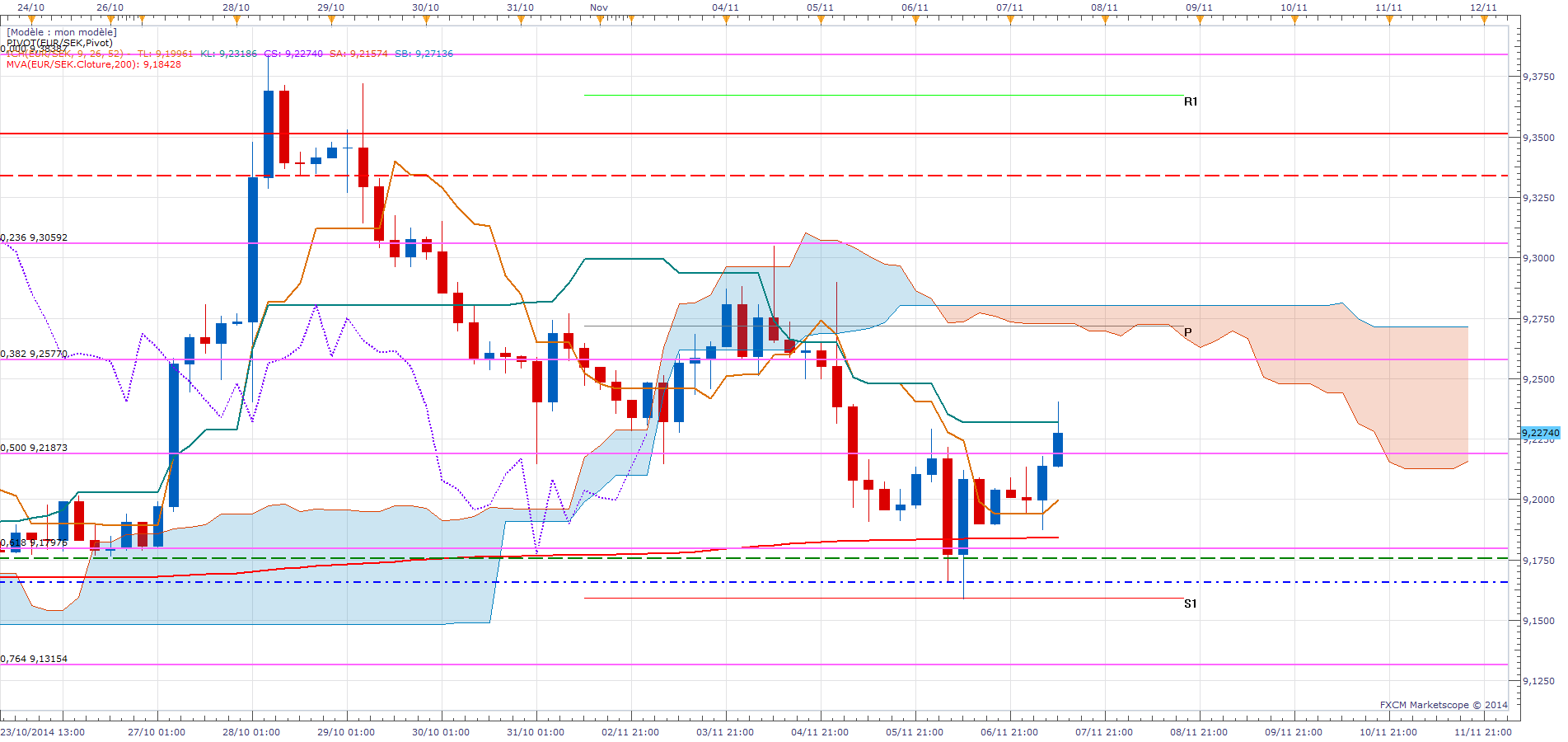Click the P pivot point label
The height and width of the screenshot is (742, 1568).
pyautogui.click(x=1188, y=332)
